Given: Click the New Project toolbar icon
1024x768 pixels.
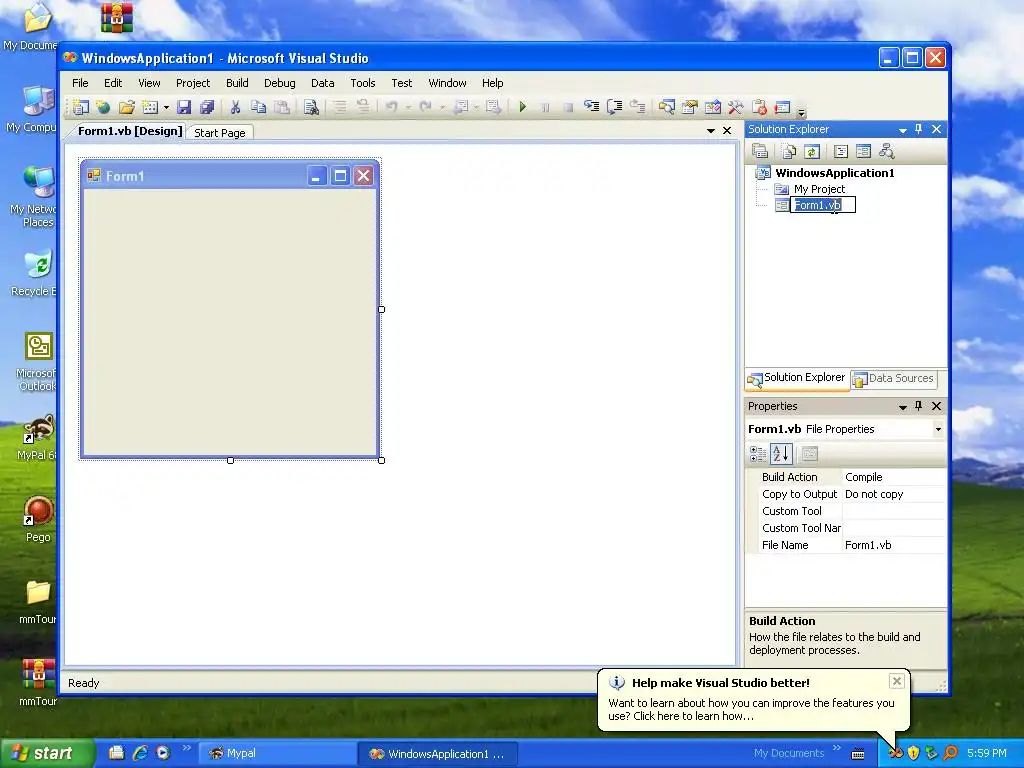Looking at the screenshot, I should pyautogui.click(x=80, y=107).
